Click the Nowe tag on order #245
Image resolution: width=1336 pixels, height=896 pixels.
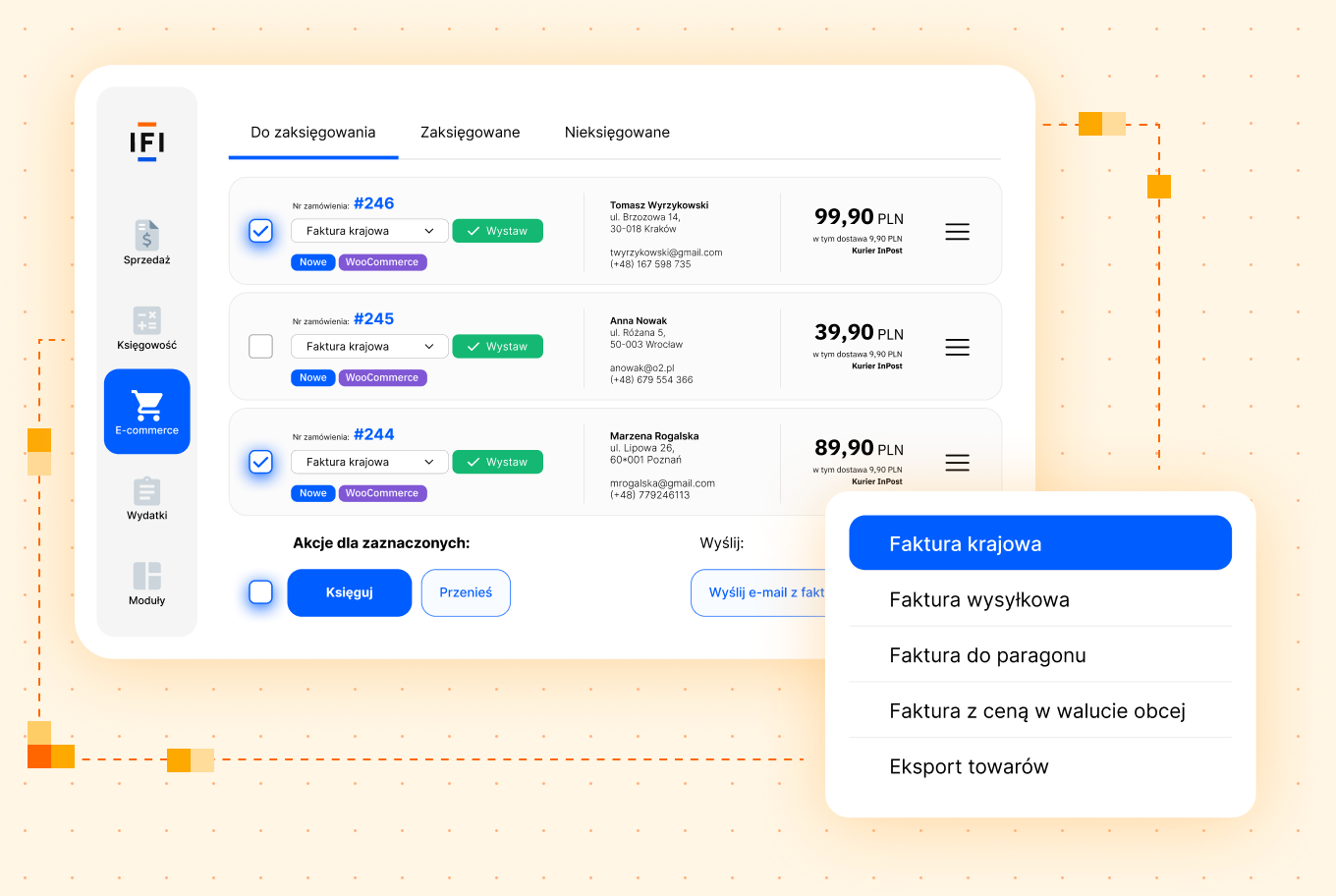point(313,377)
